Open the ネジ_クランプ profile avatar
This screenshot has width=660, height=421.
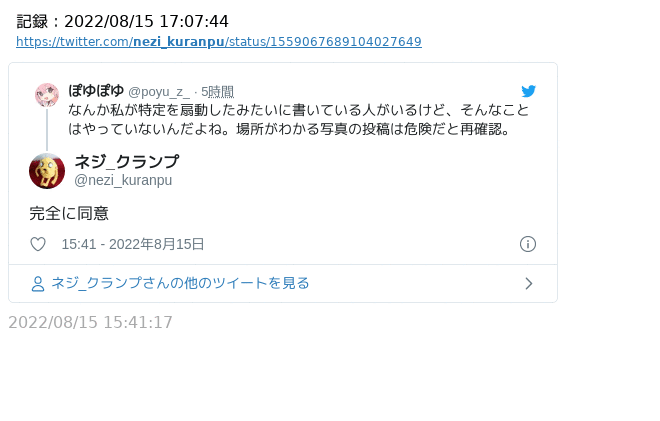pyautogui.click(x=47, y=171)
